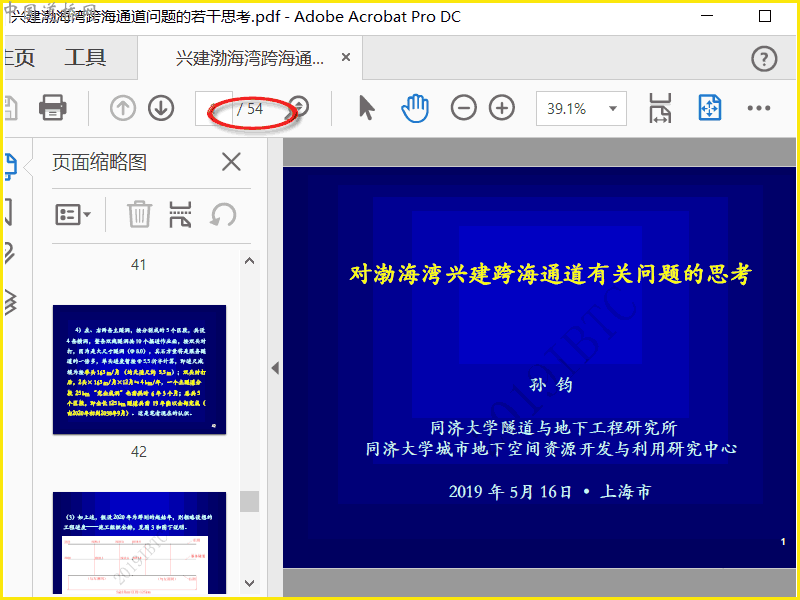This screenshot has width=800, height=600.
Task: Collapse the navigation pane with left arrow
Action: coord(276,368)
